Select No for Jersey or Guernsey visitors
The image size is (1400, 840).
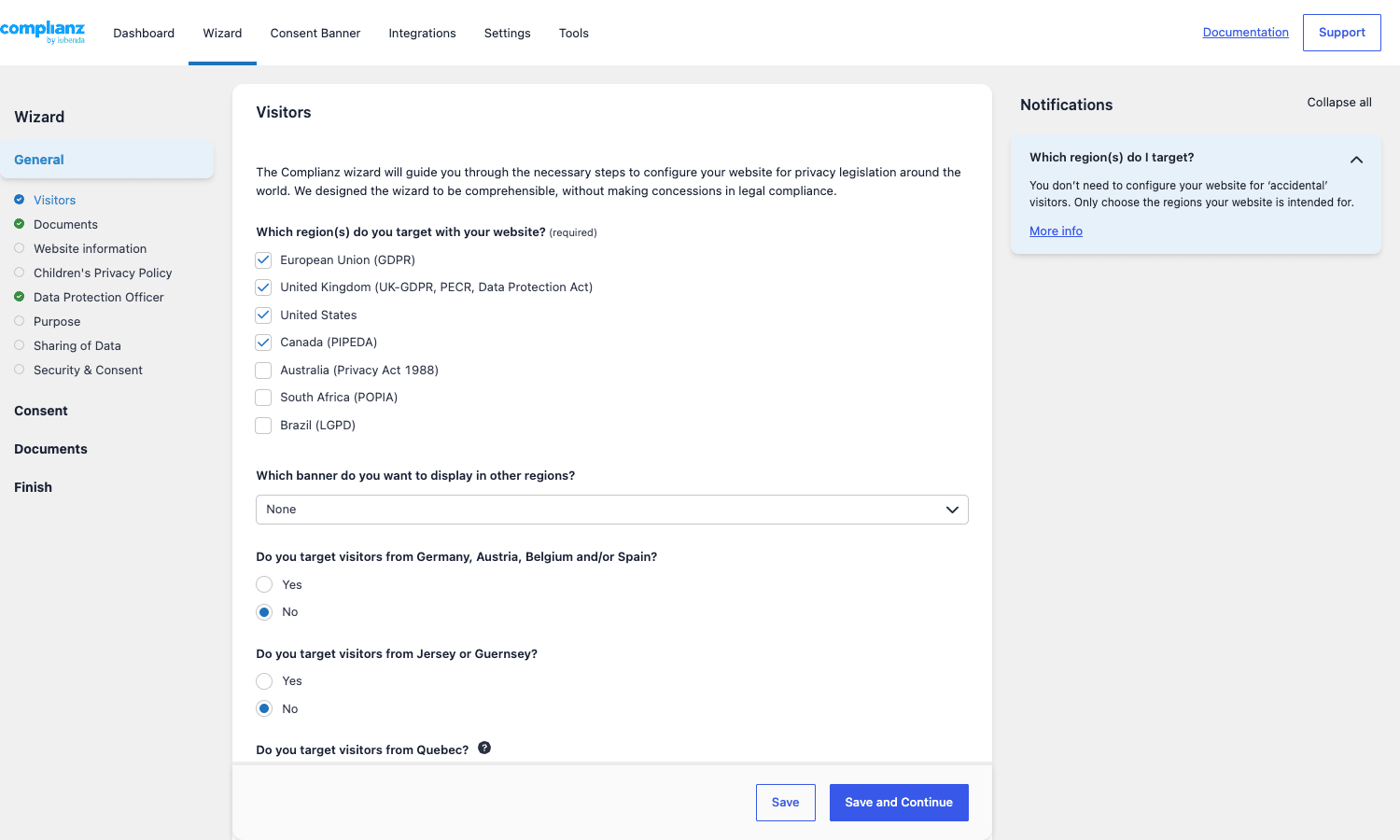(264, 708)
